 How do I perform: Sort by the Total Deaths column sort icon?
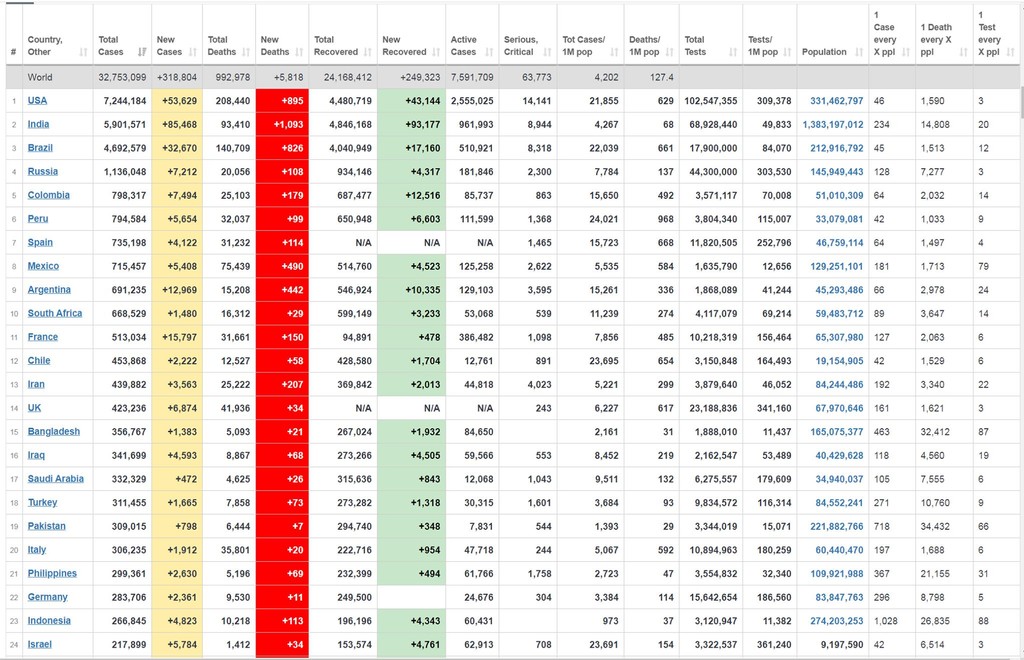click(x=246, y=52)
